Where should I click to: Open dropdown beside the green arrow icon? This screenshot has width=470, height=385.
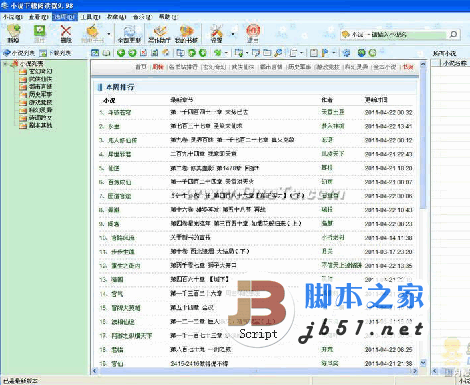point(226,53)
